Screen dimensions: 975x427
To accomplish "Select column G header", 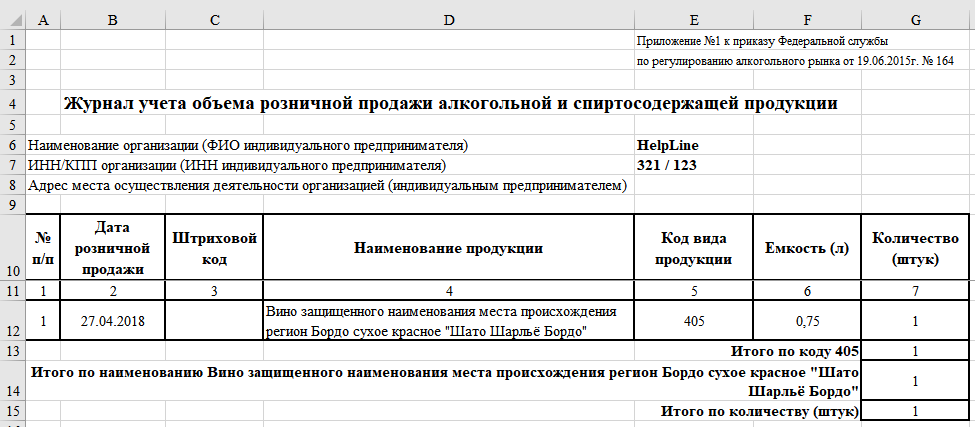I will tap(915, 20).
